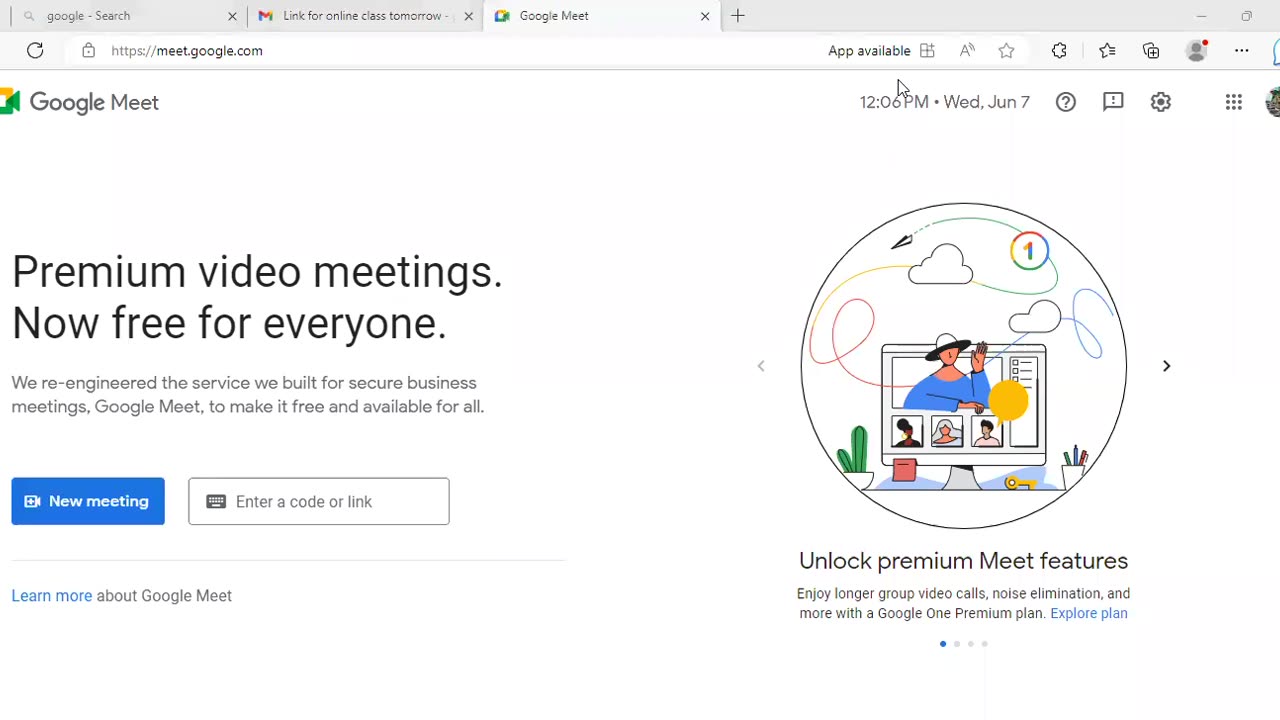This screenshot has width=1280, height=720.
Task: Close the google - Search tab
Action: click(232, 16)
